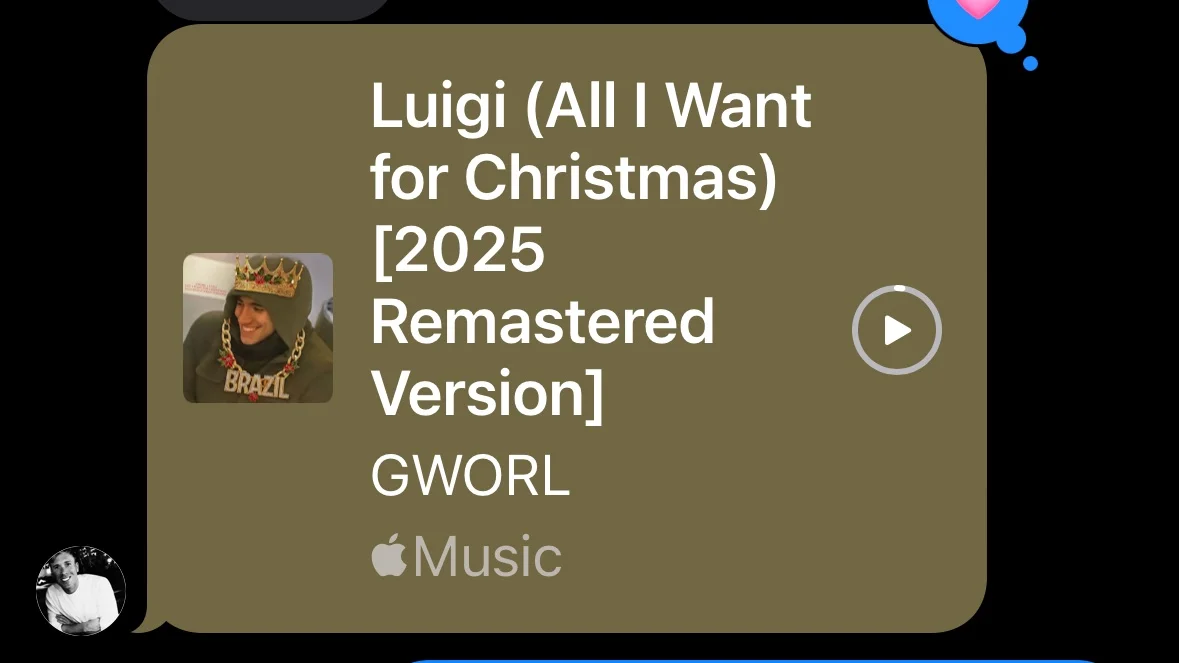Click the Apple logo icon
This screenshot has width=1179, height=663.
389,556
